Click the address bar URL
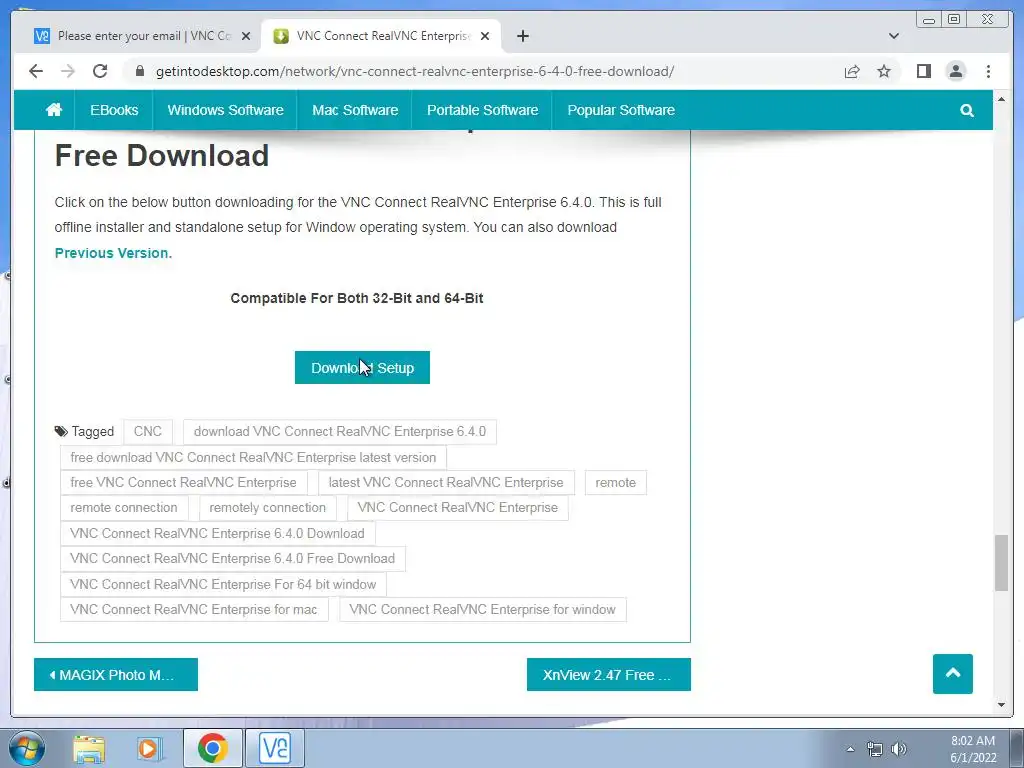The width and height of the screenshot is (1024, 768). pyautogui.click(x=415, y=71)
